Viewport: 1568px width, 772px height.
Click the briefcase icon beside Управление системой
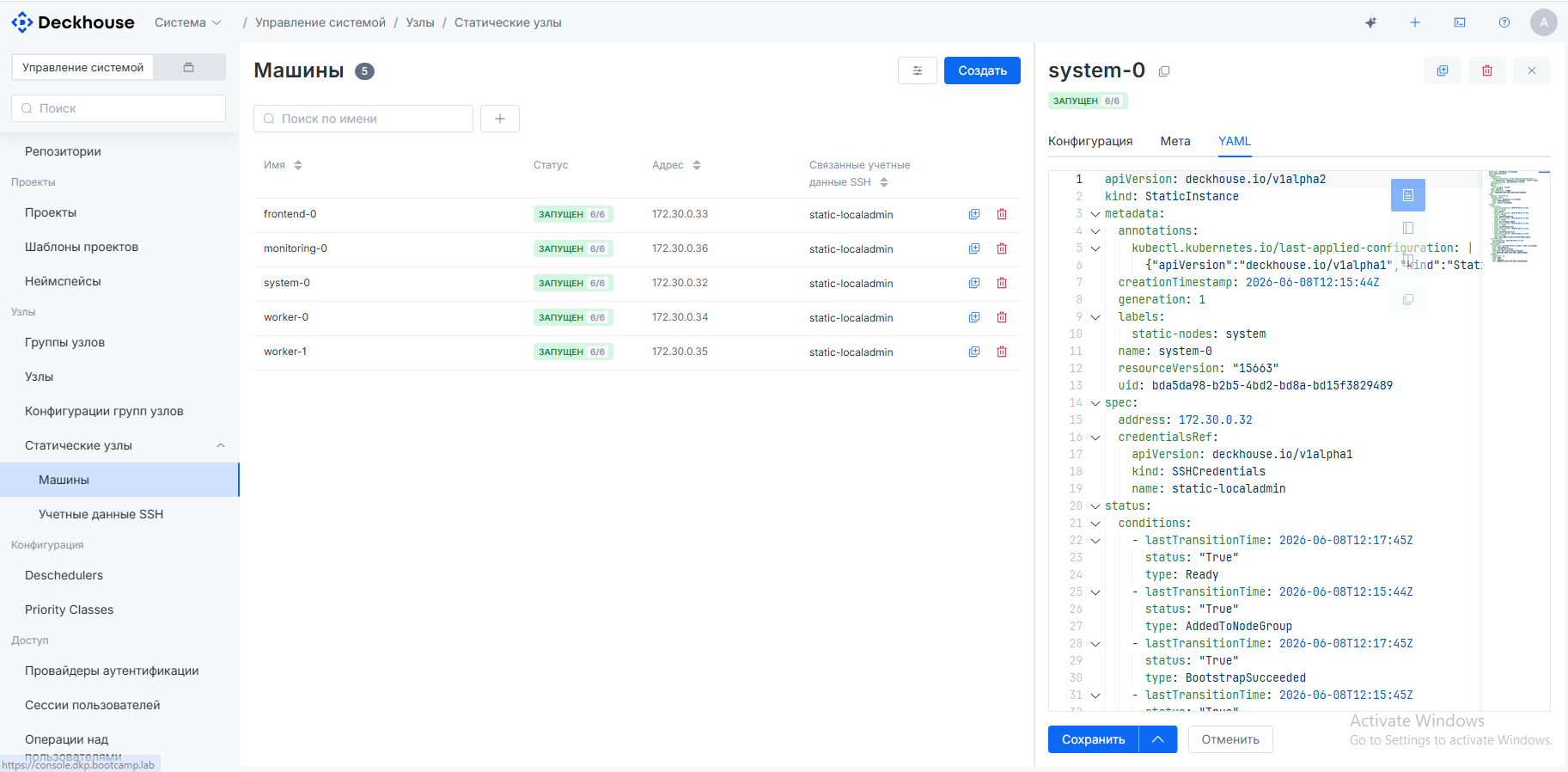click(x=189, y=67)
